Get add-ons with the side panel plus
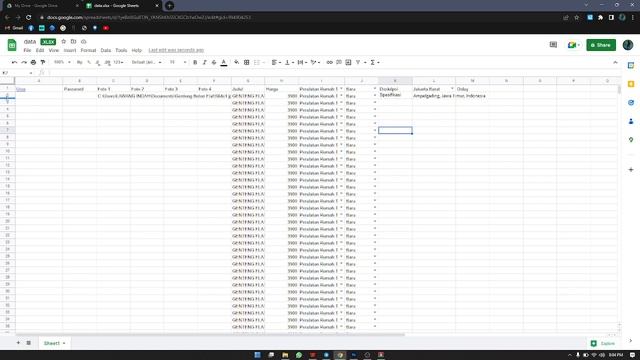 click(x=631, y=169)
